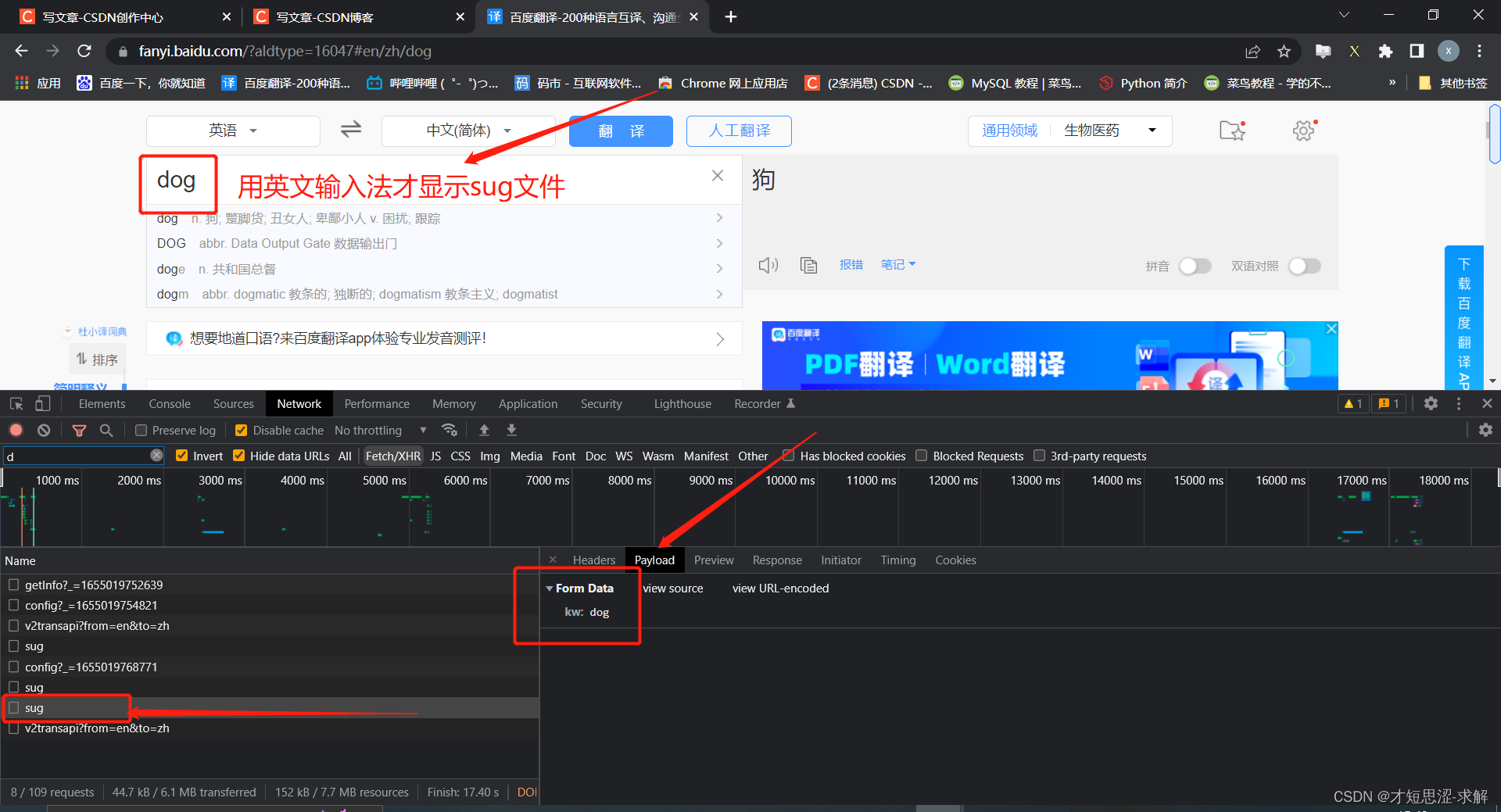Screen dimensions: 1501x812
Task: Click the 翻译 translate button
Action: point(621,131)
